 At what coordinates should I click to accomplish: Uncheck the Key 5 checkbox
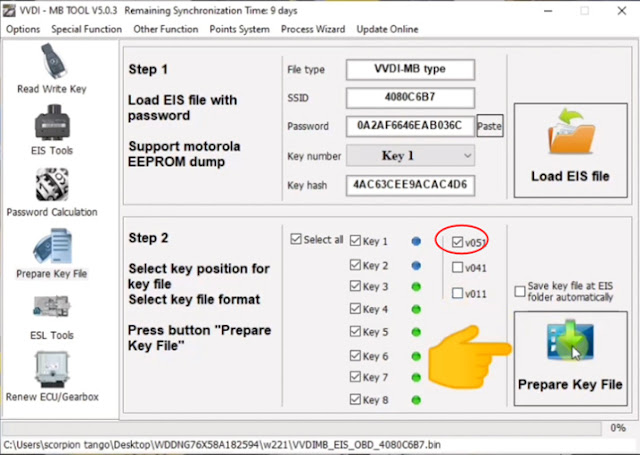coord(356,331)
